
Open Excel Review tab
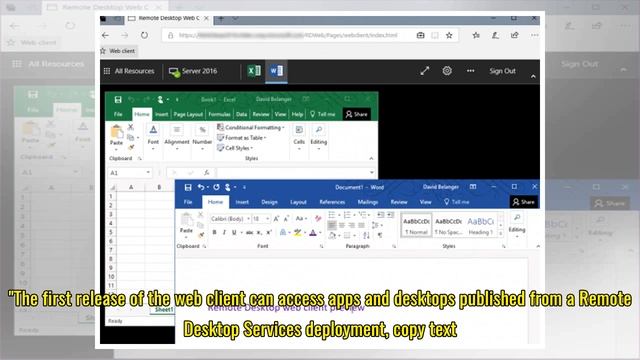(261, 114)
